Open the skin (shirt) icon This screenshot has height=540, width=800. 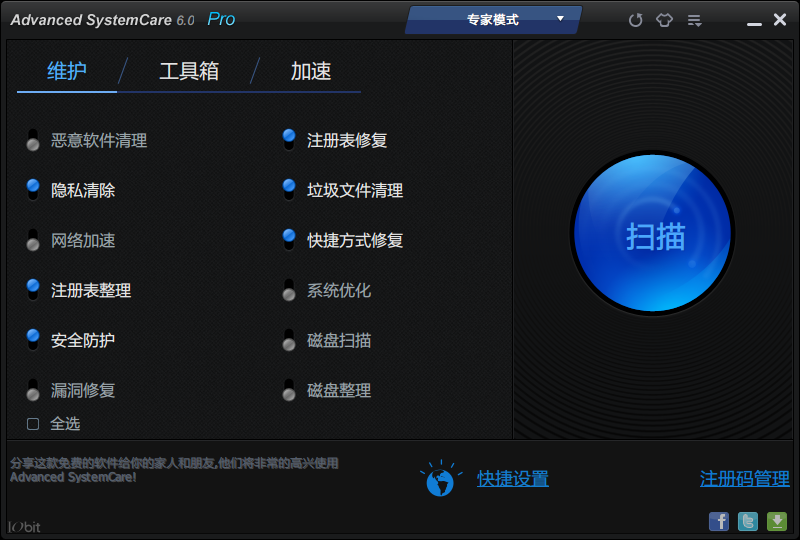point(664,20)
